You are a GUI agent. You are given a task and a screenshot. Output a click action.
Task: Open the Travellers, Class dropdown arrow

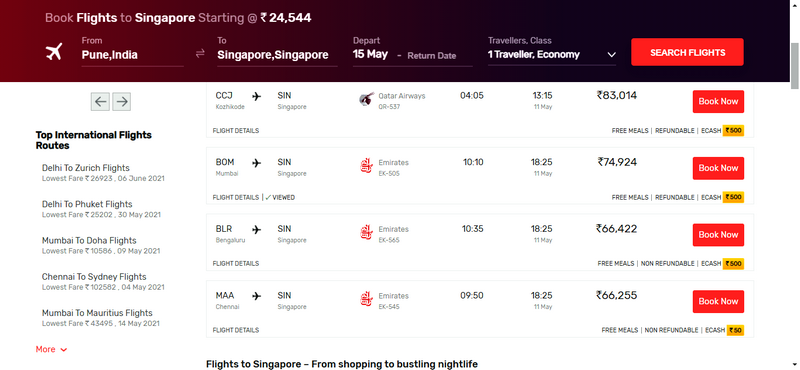click(612, 55)
